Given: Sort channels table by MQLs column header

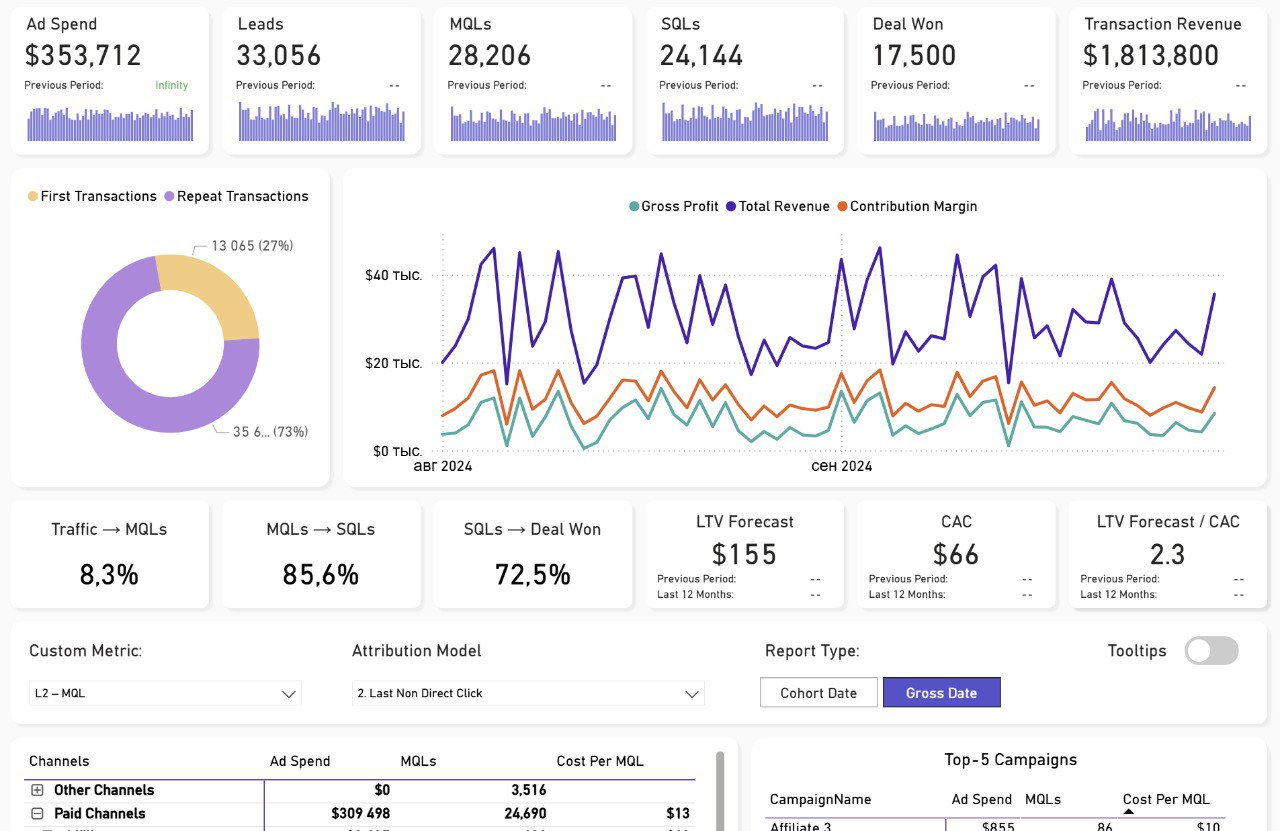Looking at the screenshot, I should 418,761.
